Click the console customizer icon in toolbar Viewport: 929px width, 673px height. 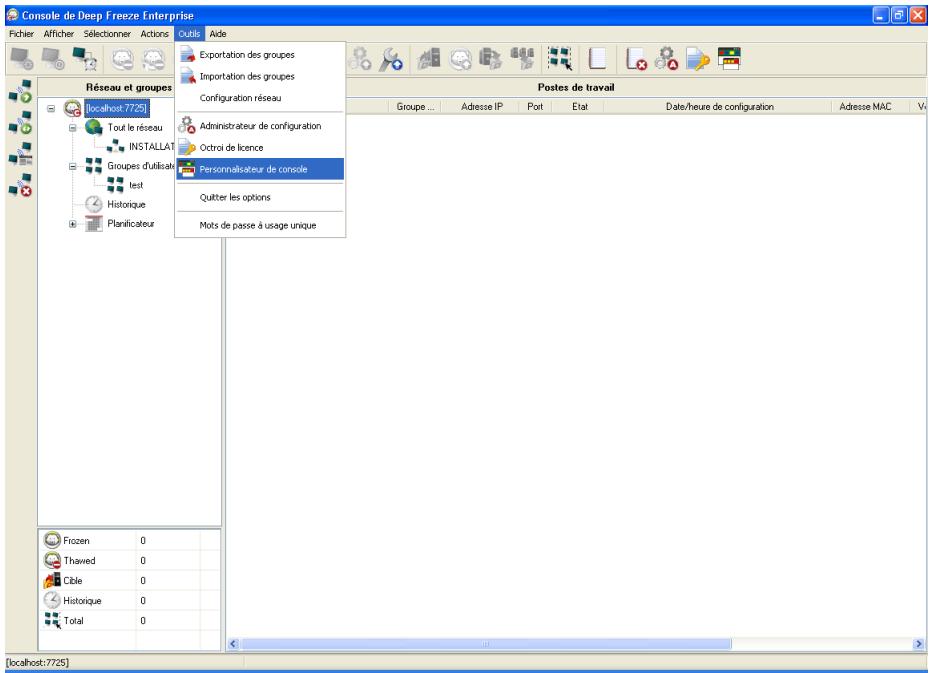click(x=729, y=59)
